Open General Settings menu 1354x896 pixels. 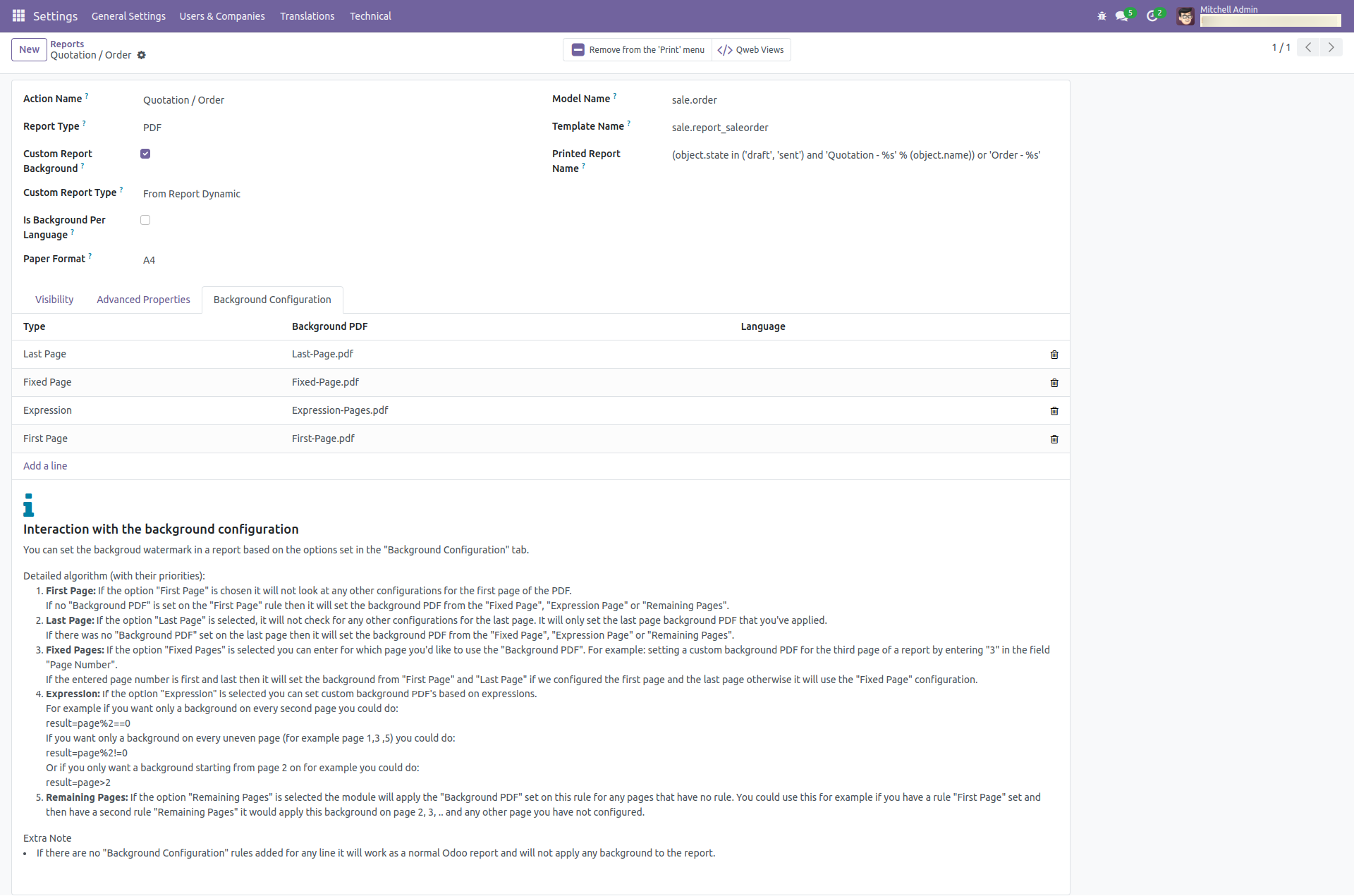[128, 16]
